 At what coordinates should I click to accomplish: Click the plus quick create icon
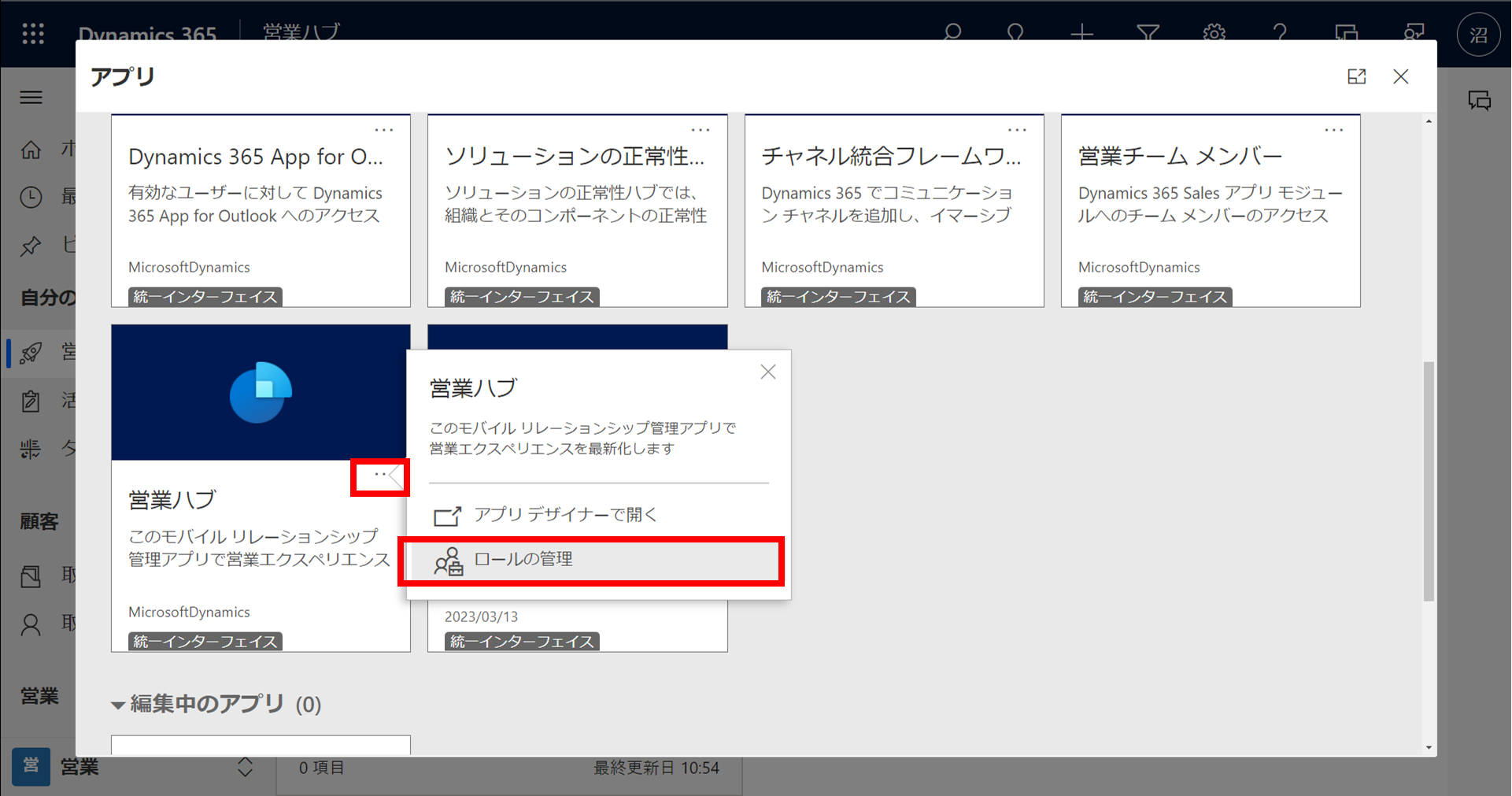(x=1082, y=33)
